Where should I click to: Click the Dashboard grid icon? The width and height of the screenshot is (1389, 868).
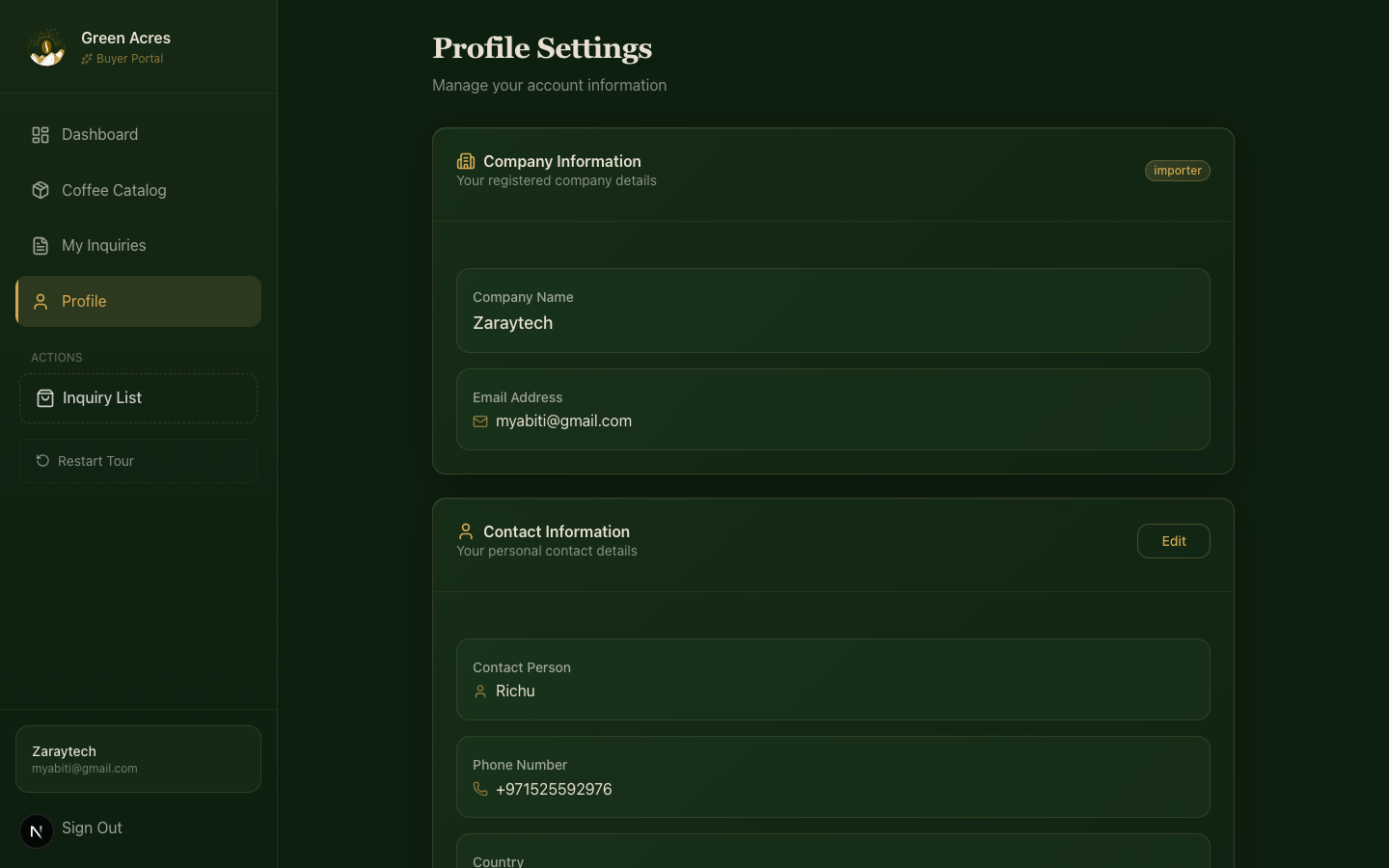tap(41, 135)
